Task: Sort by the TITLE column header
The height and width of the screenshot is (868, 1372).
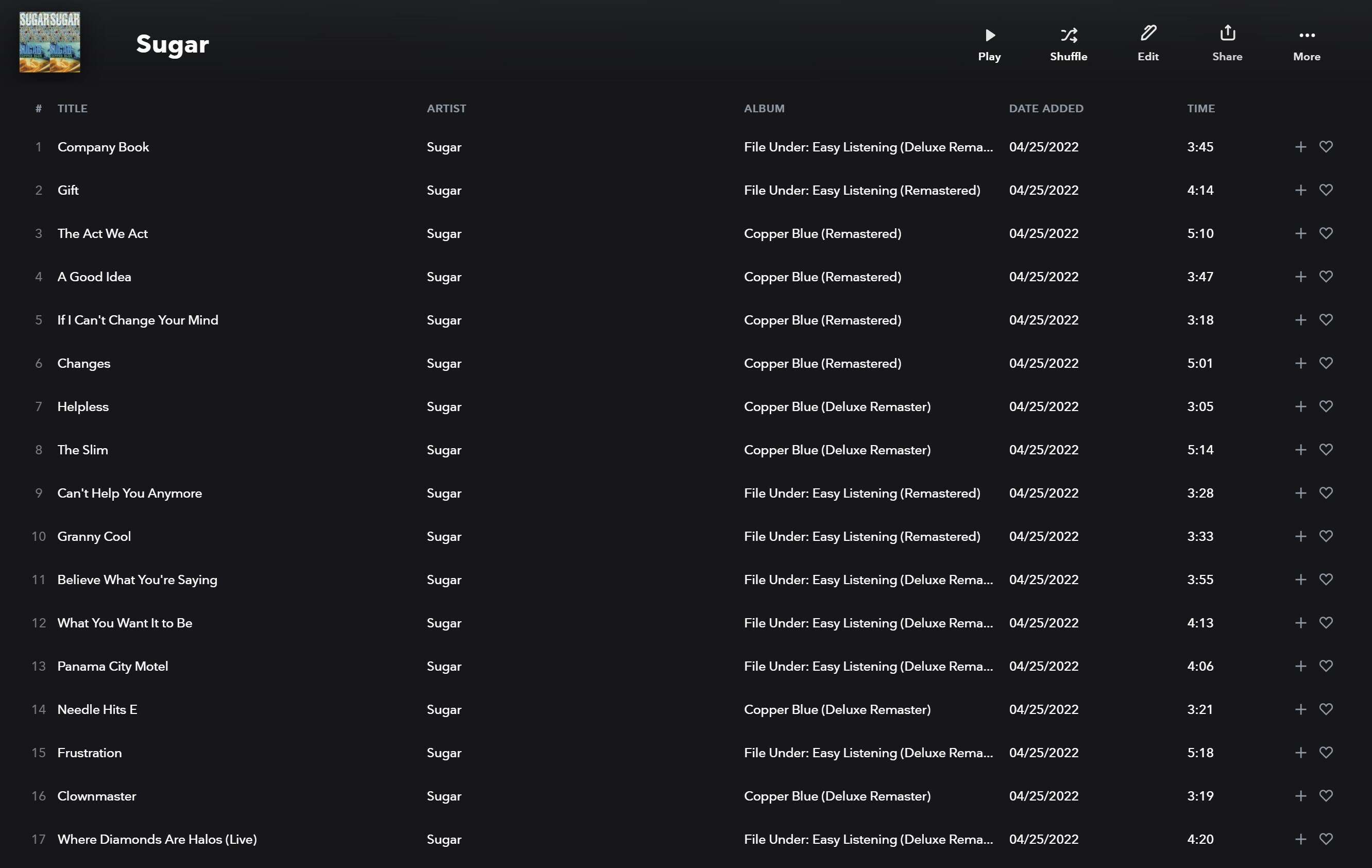Action: [x=72, y=108]
